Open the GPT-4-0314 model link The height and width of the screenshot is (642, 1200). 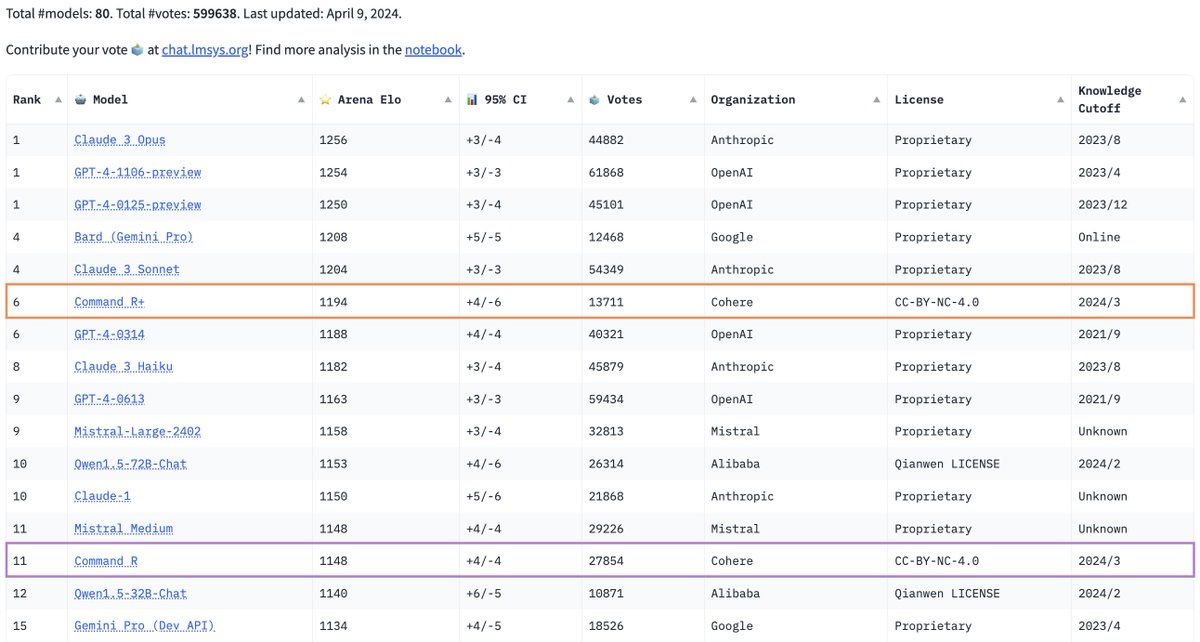(109, 334)
